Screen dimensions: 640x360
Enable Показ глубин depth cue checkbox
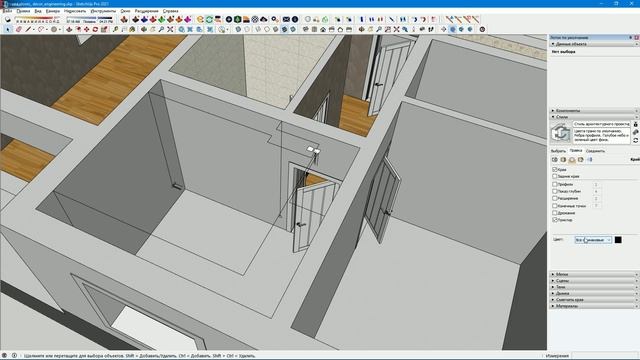coord(555,191)
